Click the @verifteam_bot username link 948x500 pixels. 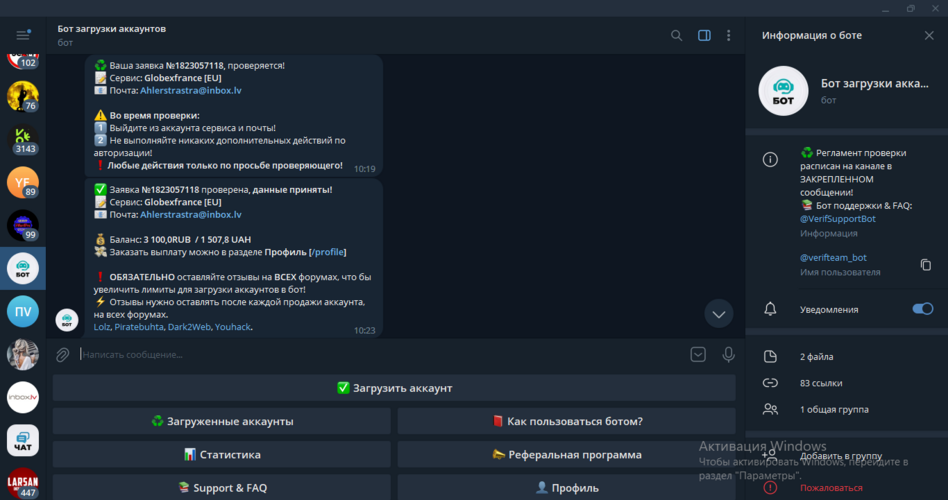click(x=833, y=258)
